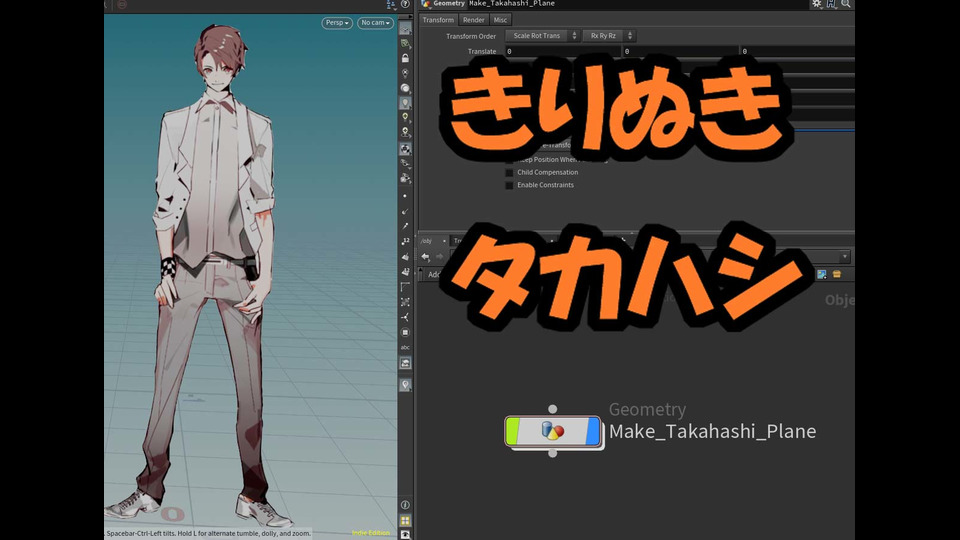Toggle the display materials checkered sphere icon
The image size is (960, 540).
pyautogui.click(x=405, y=149)
